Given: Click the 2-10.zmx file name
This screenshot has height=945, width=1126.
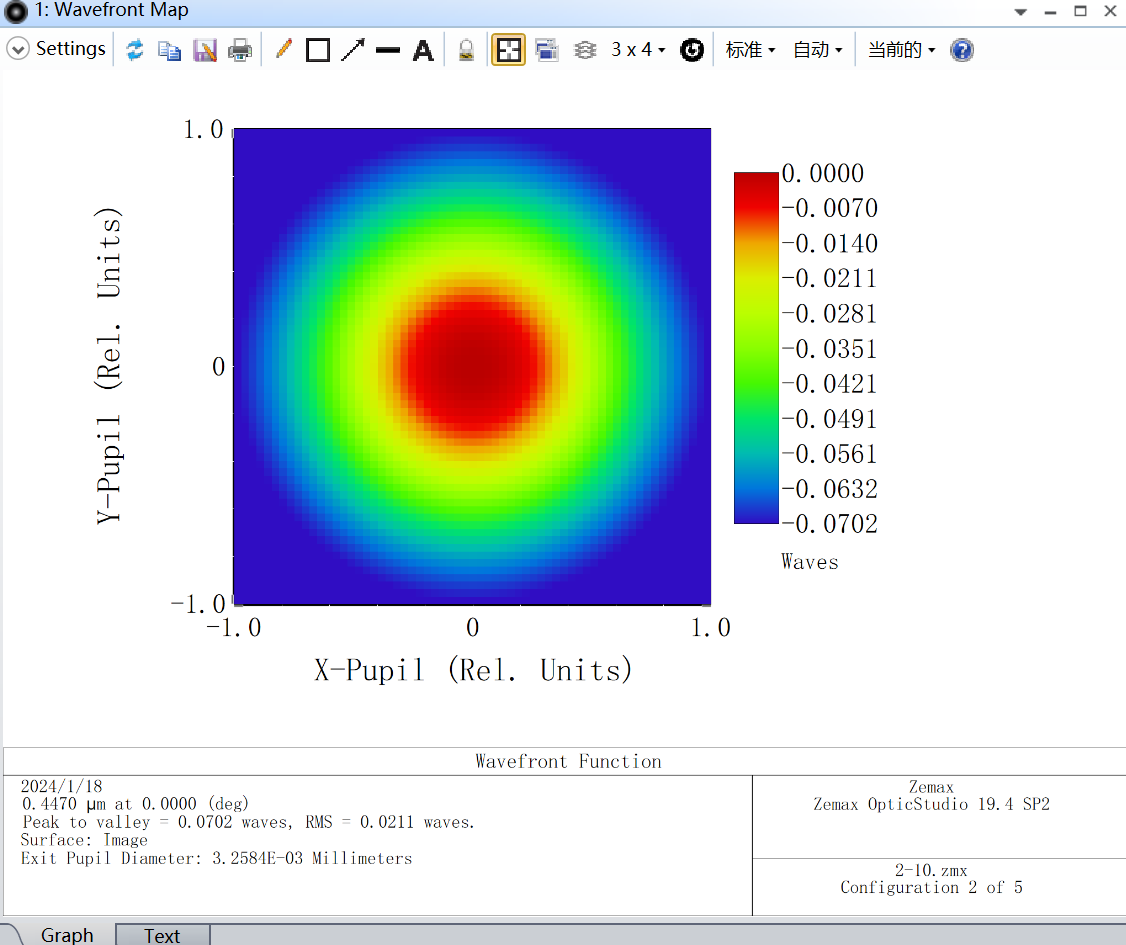Looking at the screenshot, I should 931,870.
